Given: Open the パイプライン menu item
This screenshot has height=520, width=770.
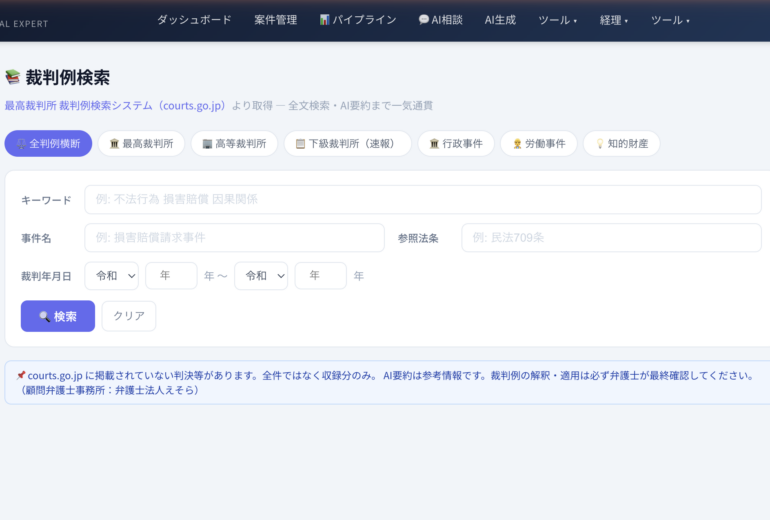Looking at the screenshot, I should click(358, 20).
